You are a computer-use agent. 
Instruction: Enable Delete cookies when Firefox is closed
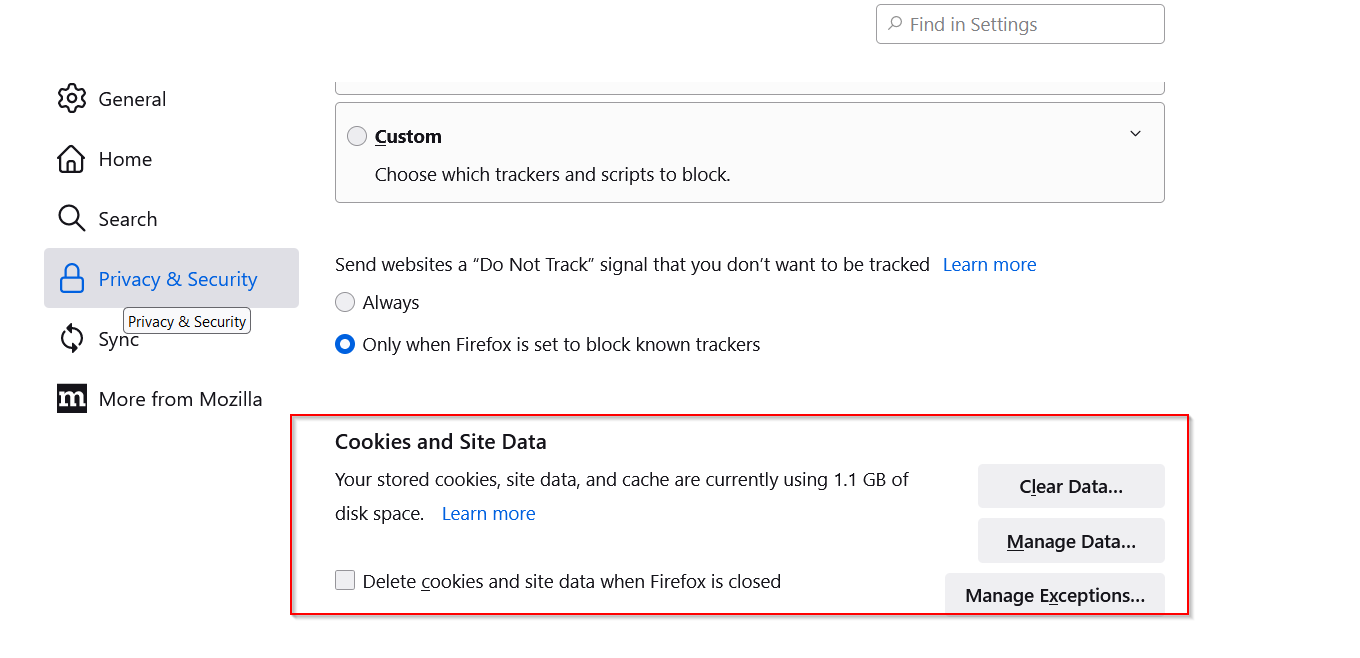coord(345,580)
